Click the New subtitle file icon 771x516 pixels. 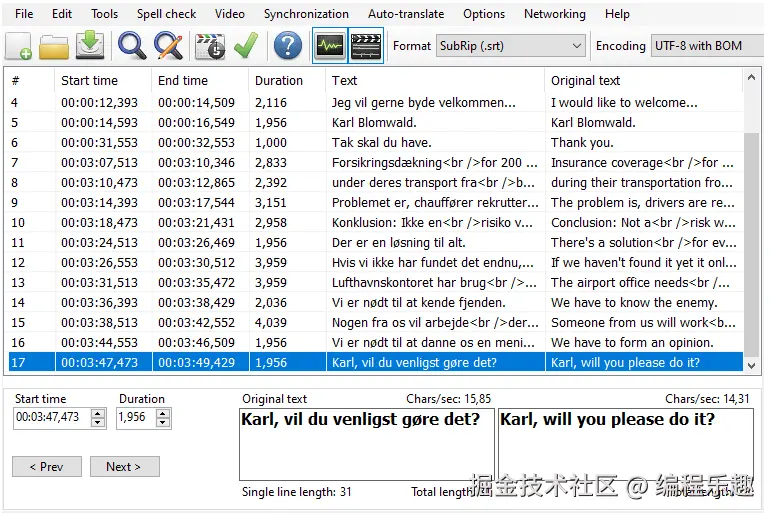[19, 46]
